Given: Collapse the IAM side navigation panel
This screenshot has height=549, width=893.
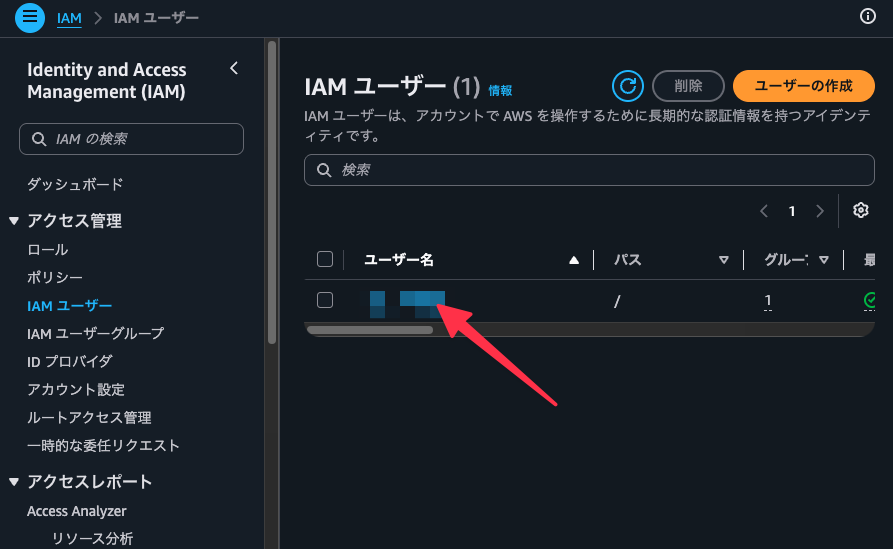Looking at the screenshot, I should [234, 68].
